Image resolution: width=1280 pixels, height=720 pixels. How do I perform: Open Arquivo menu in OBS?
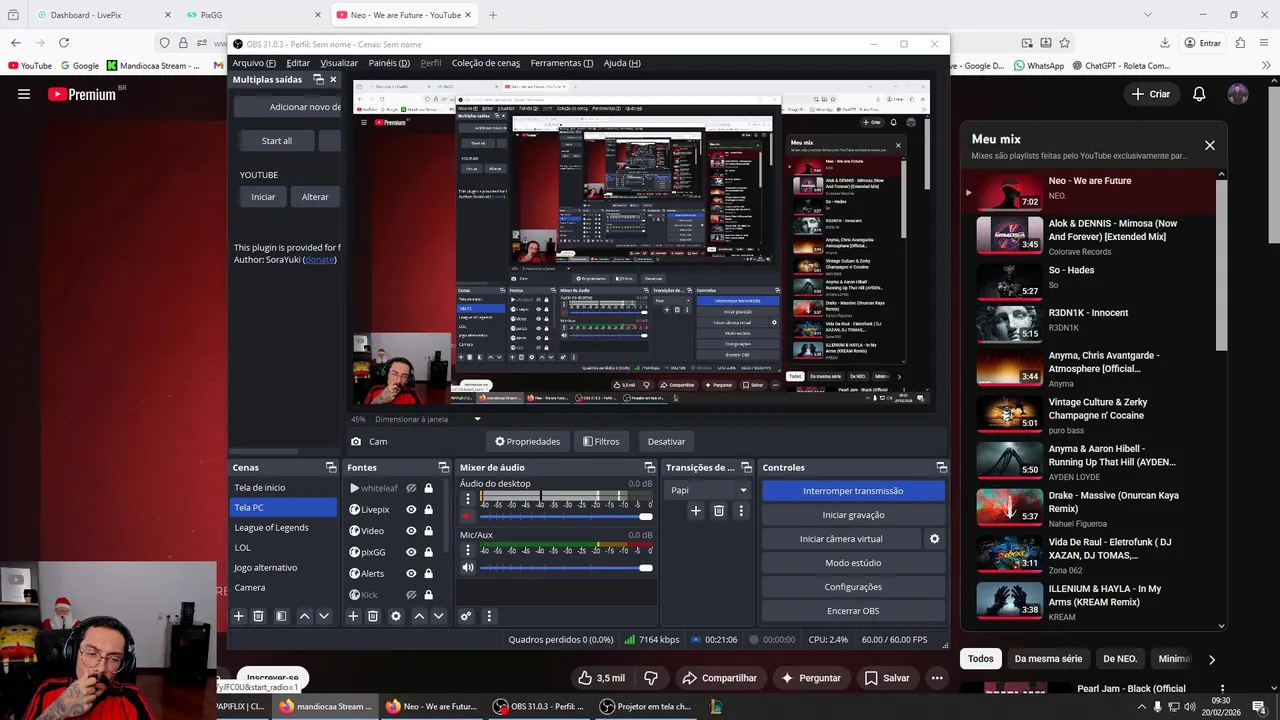pos(254,63)
